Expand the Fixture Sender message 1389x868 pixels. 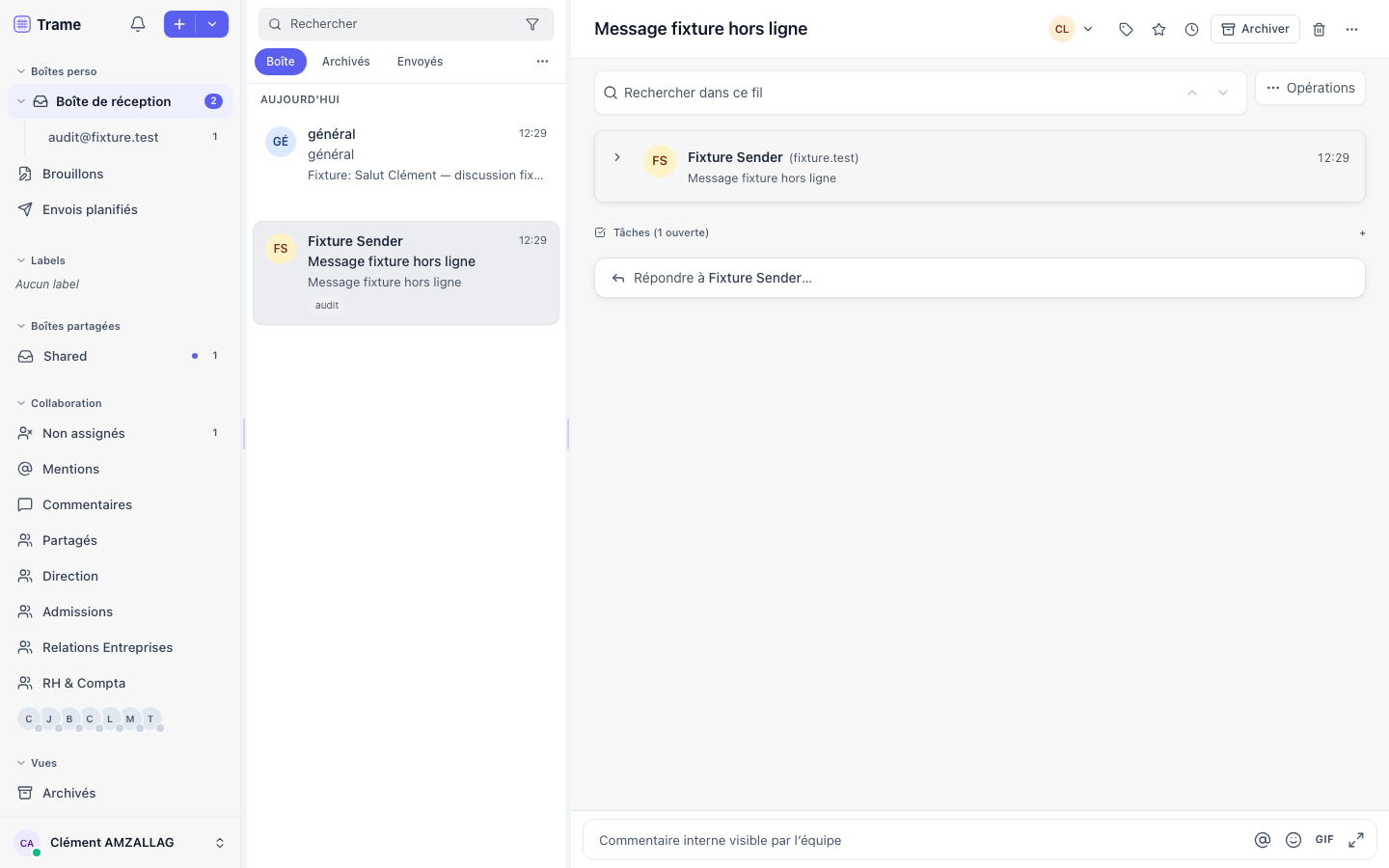point(617,157)
